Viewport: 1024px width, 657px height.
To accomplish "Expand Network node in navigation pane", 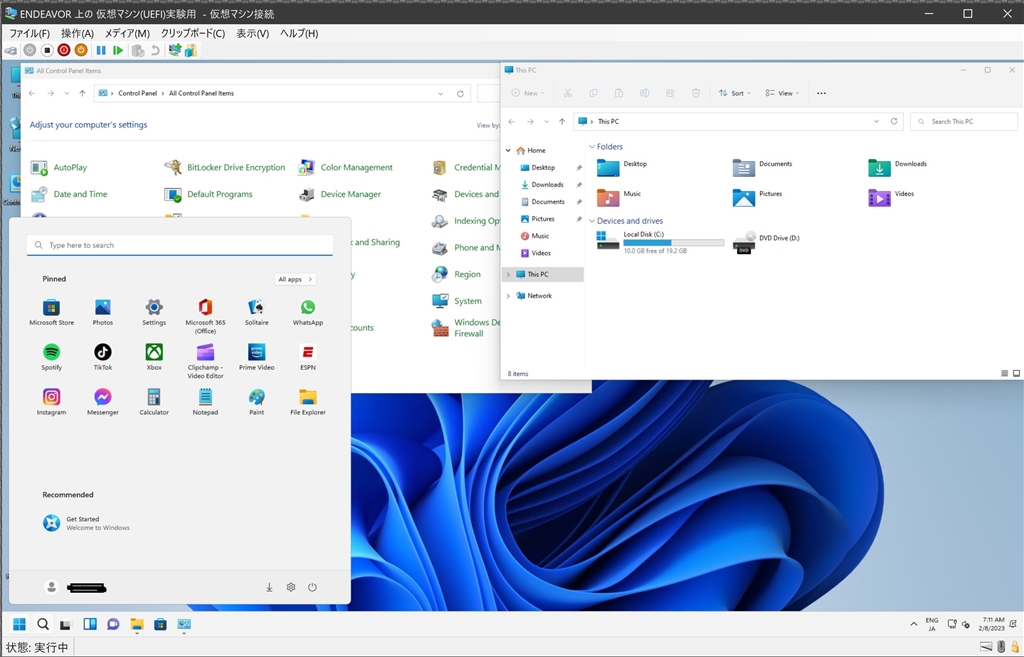I will point(509,296).
